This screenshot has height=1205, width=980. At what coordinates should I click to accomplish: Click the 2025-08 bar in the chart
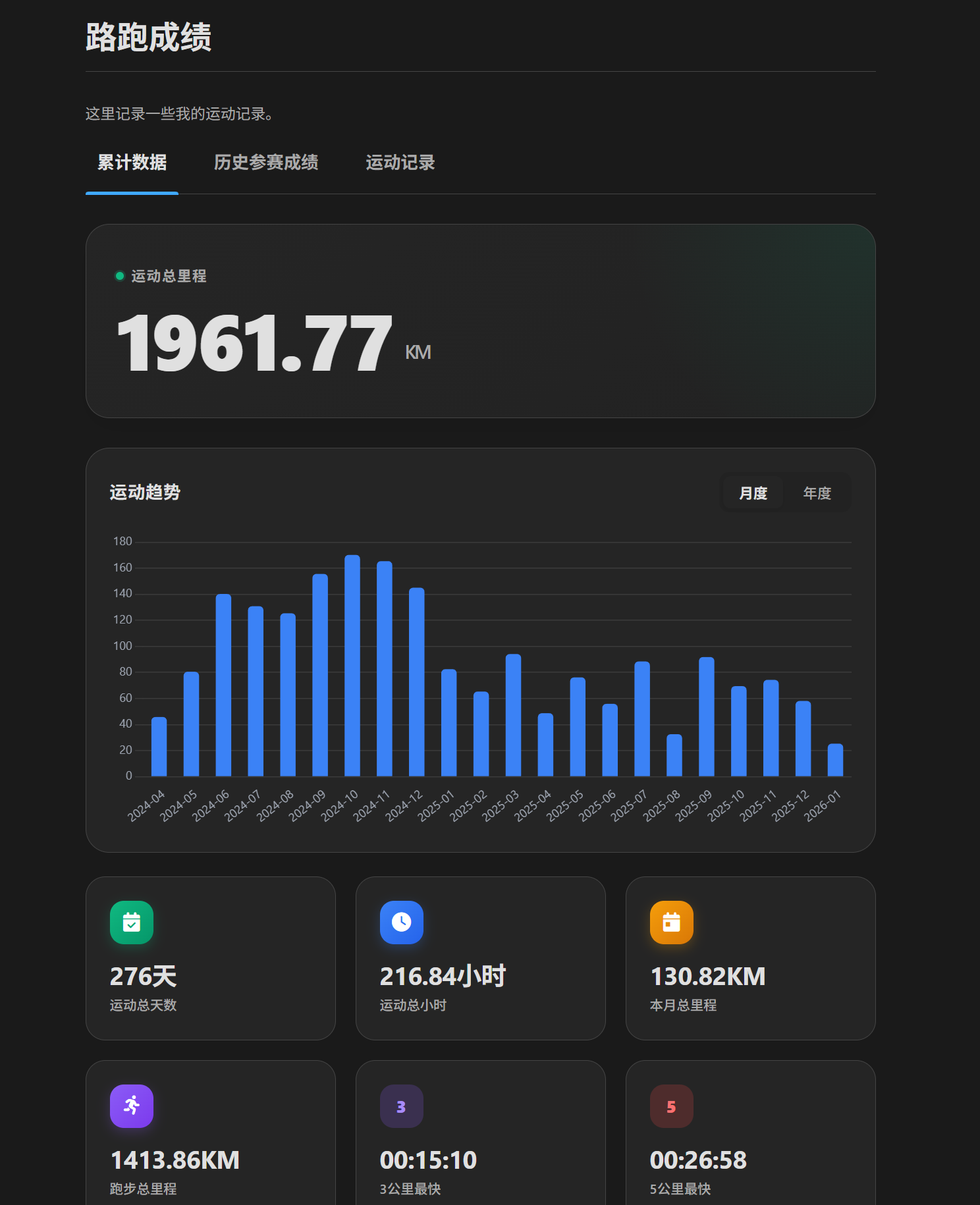674,755
